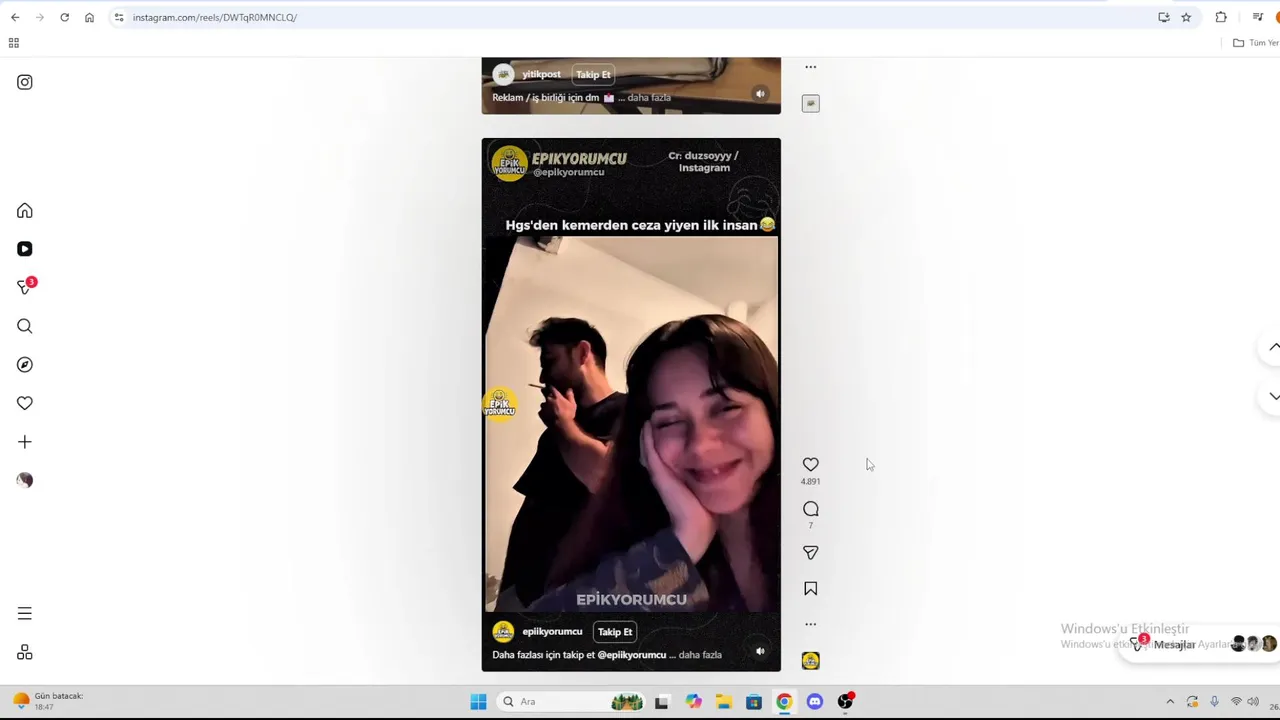Open the audio thumbnail of the yitikpost reel

[x=811, y=103]
